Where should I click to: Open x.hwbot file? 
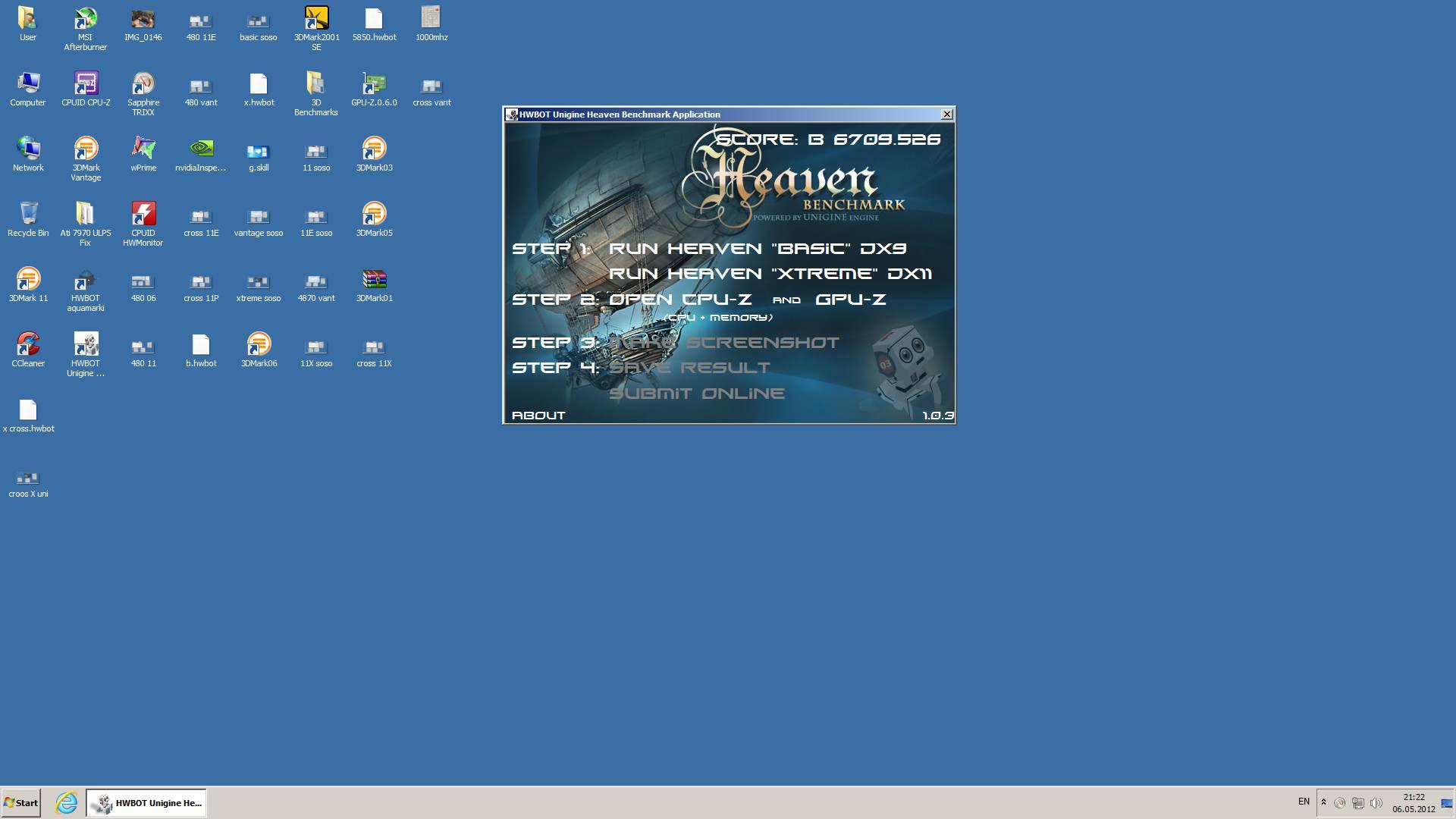[x=259, y=89]
